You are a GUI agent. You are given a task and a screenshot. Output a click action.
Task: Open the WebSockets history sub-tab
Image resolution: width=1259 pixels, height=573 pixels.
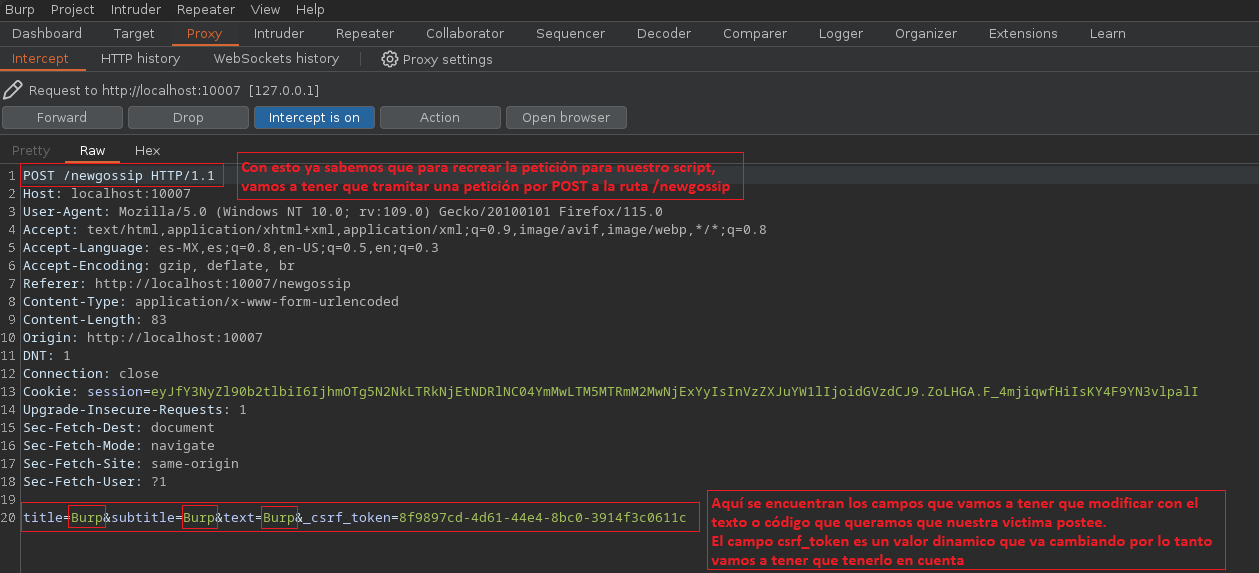click(276, 59)
